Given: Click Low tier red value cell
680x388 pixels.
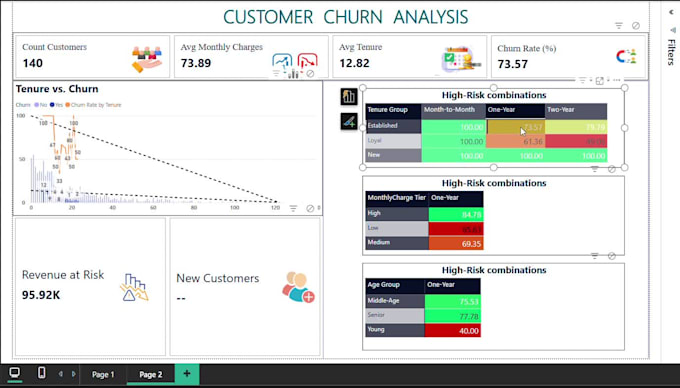Looking at the screenshot, I should pos(456,229).
